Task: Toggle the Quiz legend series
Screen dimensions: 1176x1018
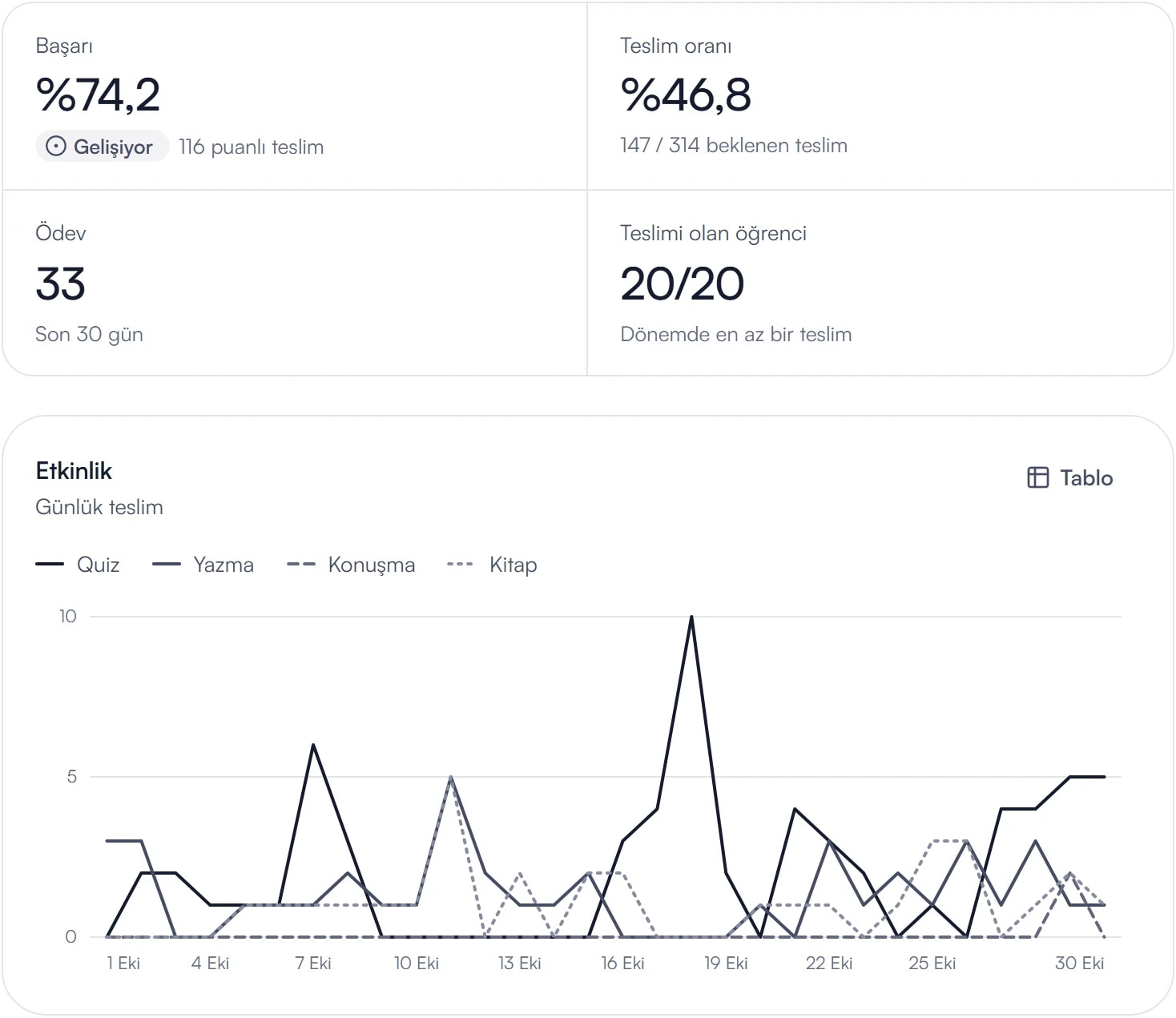Action: pyautogui.click(x=78, y=565)
